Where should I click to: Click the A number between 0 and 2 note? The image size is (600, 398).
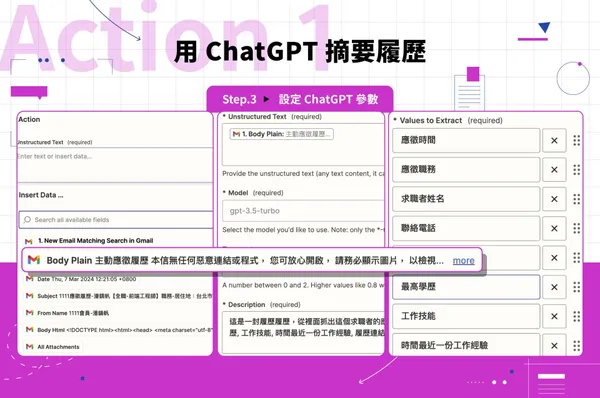tap(303, 285)
